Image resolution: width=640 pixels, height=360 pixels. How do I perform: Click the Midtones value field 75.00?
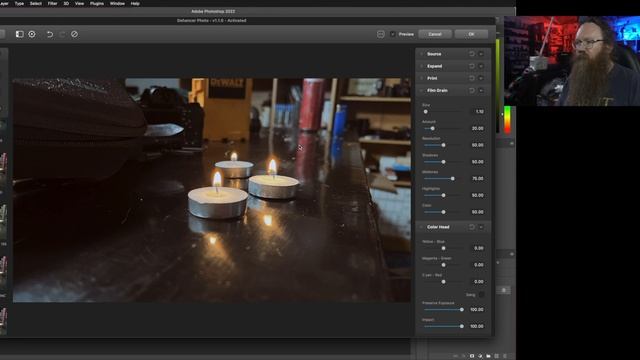click(477, 178)
